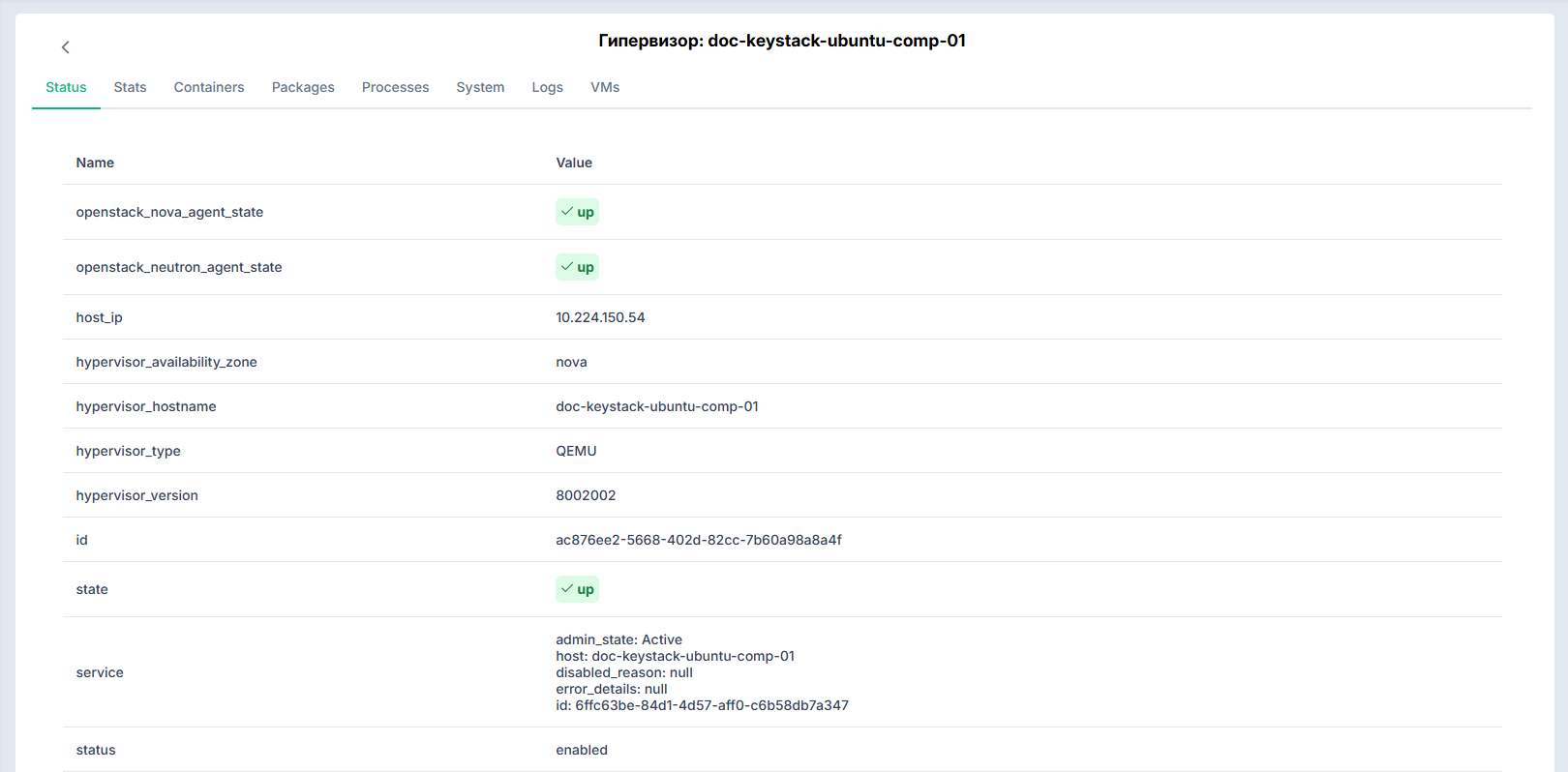The width and height of the screenshot is (1568, 772).
Task: Select the openstack_nova_agent_state label
Action: click(x=169, y=212)
